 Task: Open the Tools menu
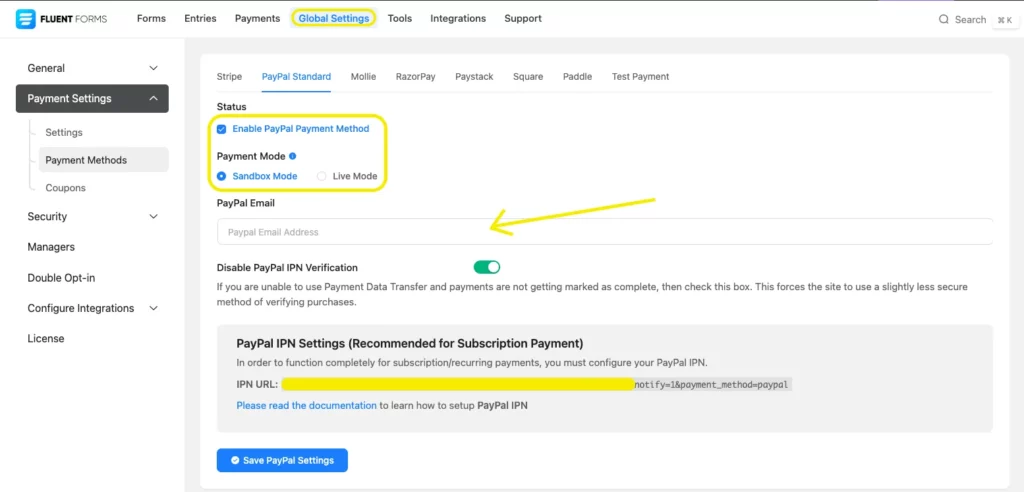click(400, 18)
